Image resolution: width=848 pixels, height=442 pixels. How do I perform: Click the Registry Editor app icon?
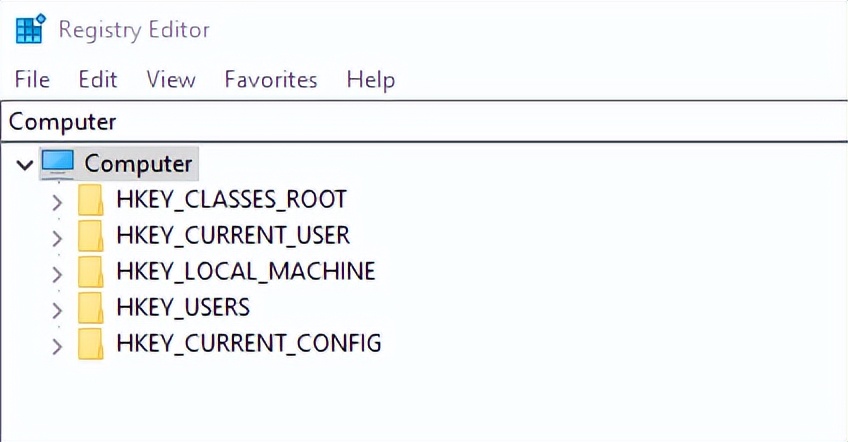[30, 30]
